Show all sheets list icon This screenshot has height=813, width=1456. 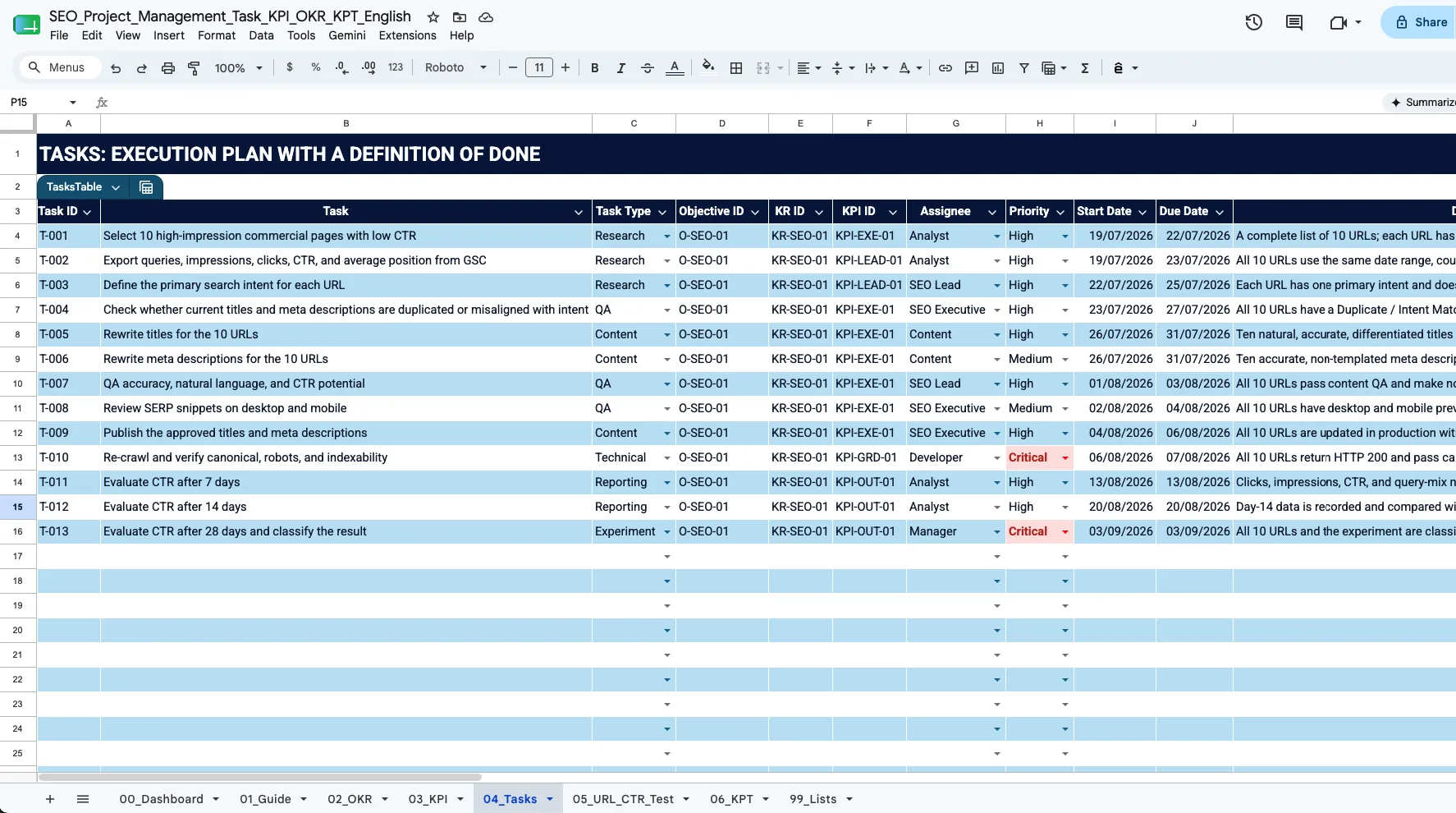pos(83,799)
